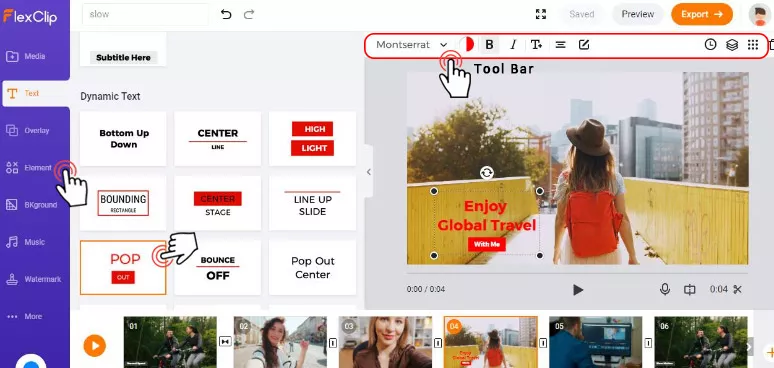Play the canvas preview
774x368 pixels.
point(578,290)
